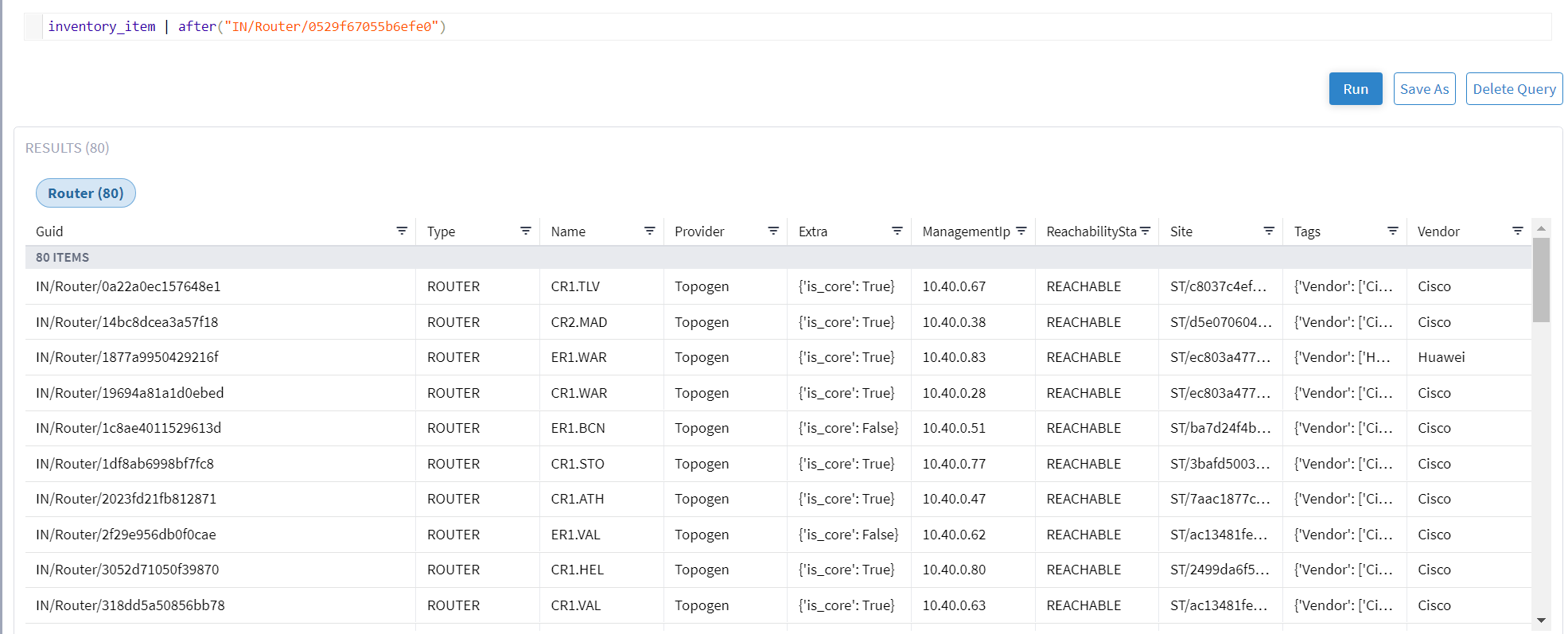The image size is (1568, 634).
Task: Sort by the Vendor column header
Action: [1438, 231]
